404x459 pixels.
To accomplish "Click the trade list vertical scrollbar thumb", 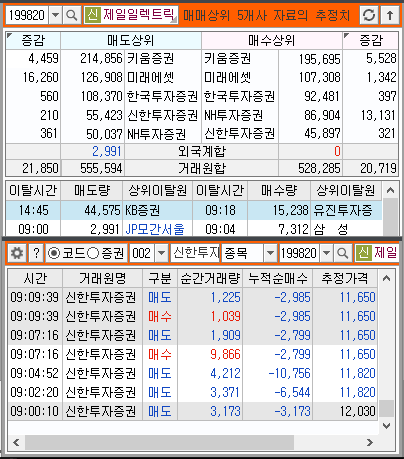I will [386, 409].
